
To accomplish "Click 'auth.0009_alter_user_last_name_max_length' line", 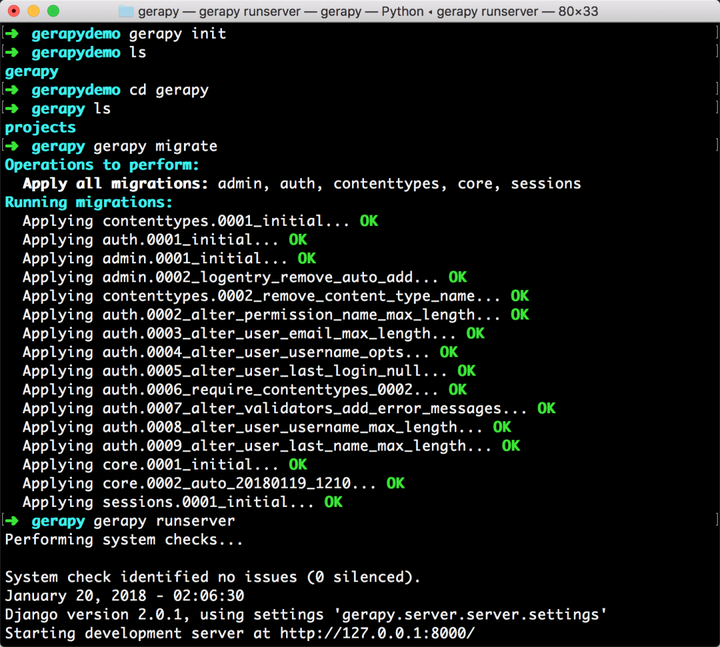I will (271, 446).
